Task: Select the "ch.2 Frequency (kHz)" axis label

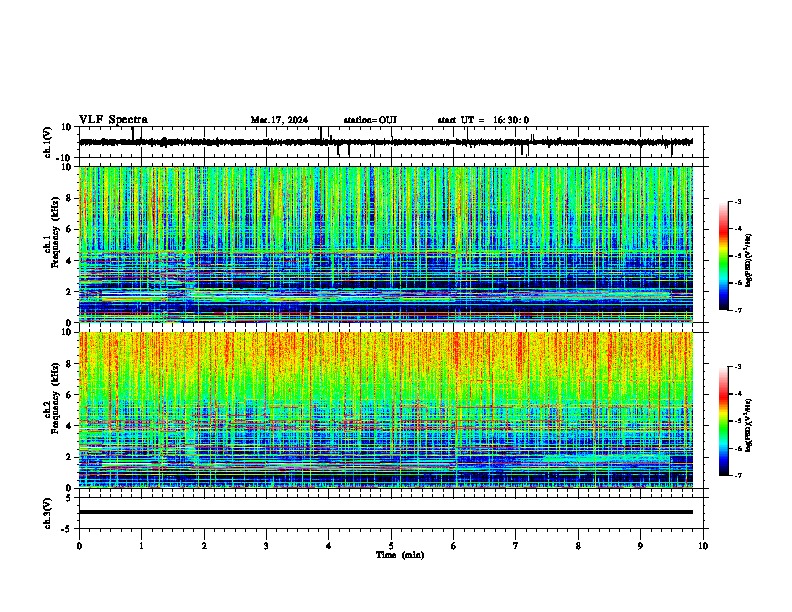Action: tap(53, 398)
